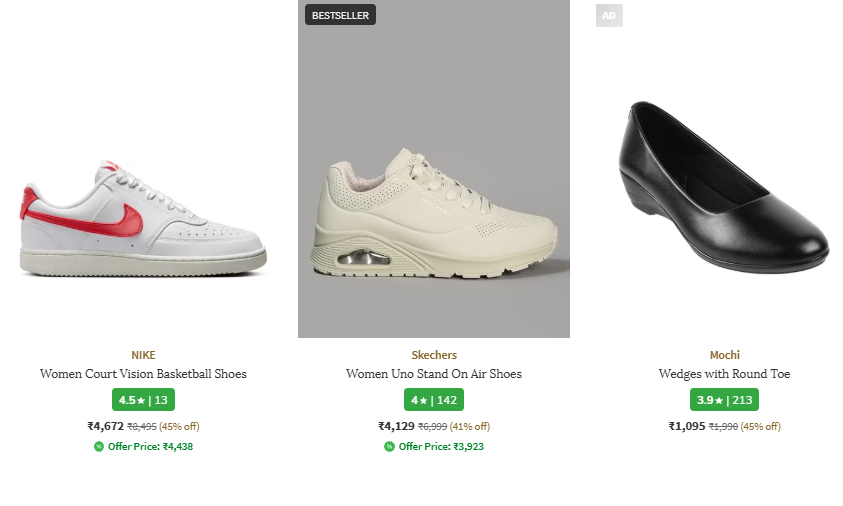
Task: Click the 4.5 star rating badge
Action: point(143,400)
